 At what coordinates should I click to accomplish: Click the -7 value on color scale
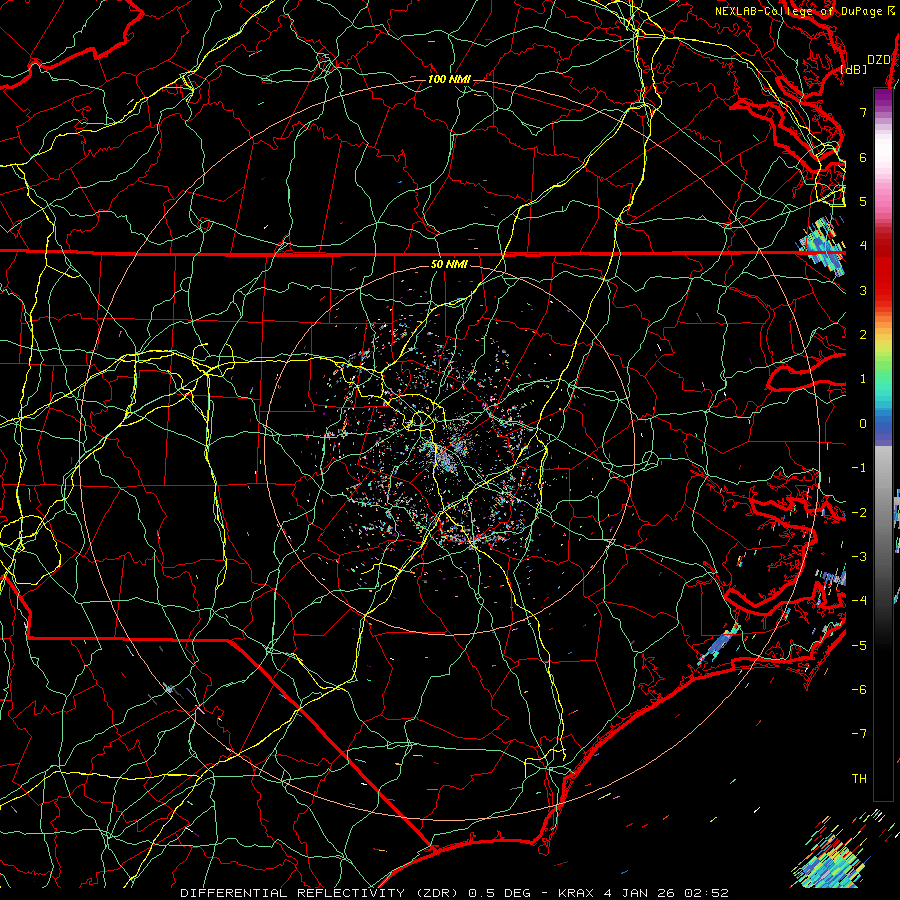(x=859, y=734)
